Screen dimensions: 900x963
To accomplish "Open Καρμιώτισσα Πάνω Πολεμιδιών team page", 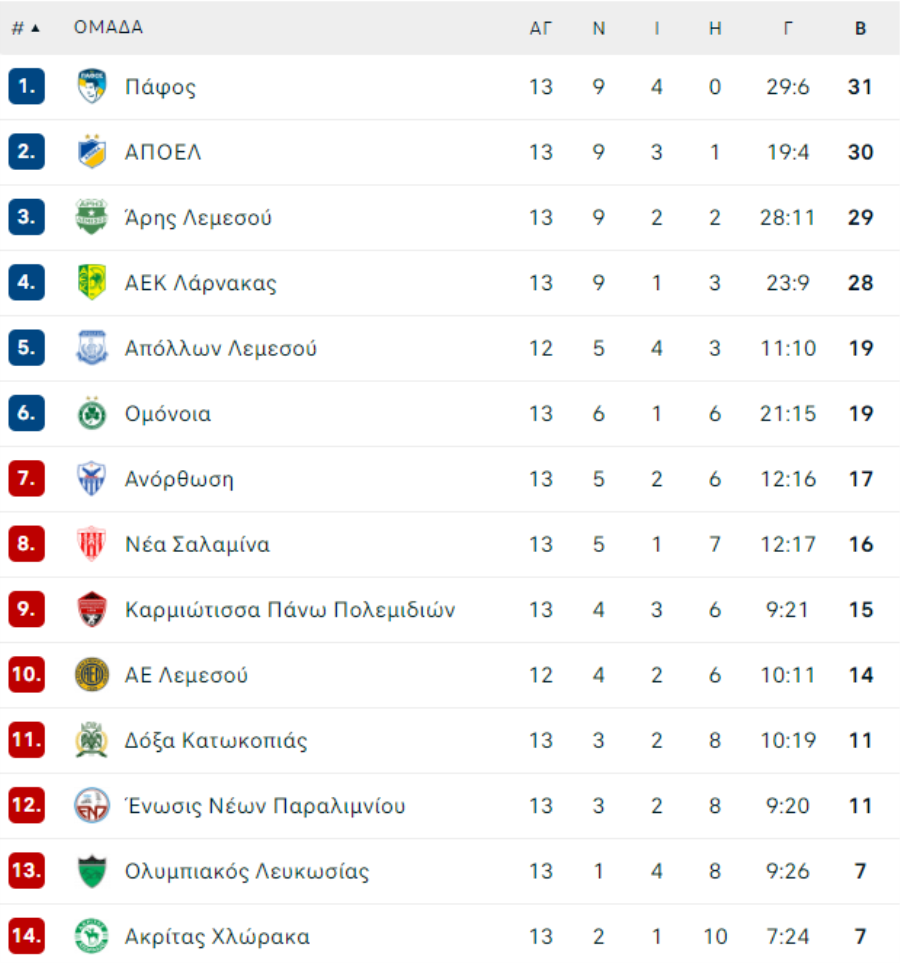I will 290,610.
